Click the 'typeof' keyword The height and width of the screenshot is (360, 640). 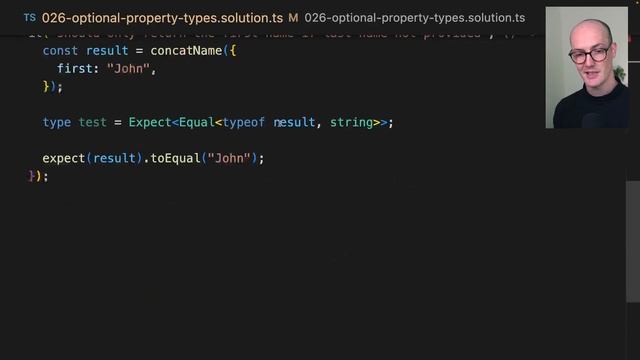[x=244, y=122]
